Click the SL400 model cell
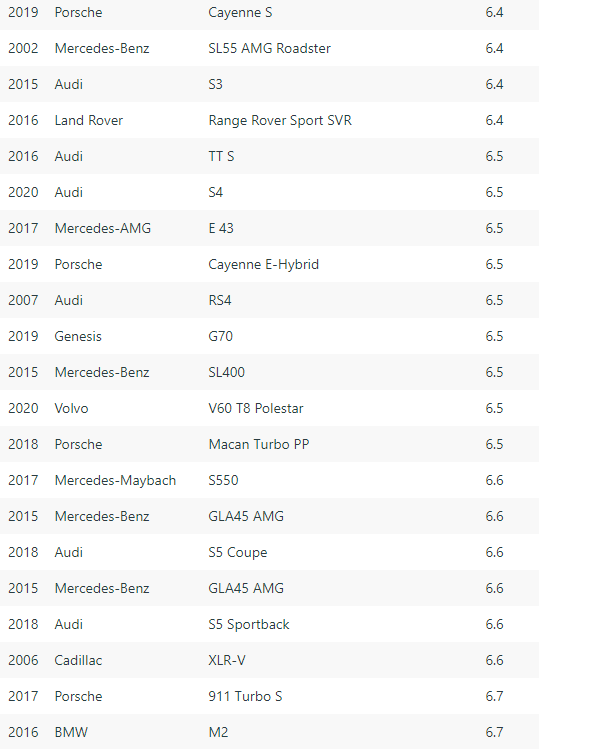Image resolution: width=593 pixels, height=749 pixels. click(x=226, y=372)
